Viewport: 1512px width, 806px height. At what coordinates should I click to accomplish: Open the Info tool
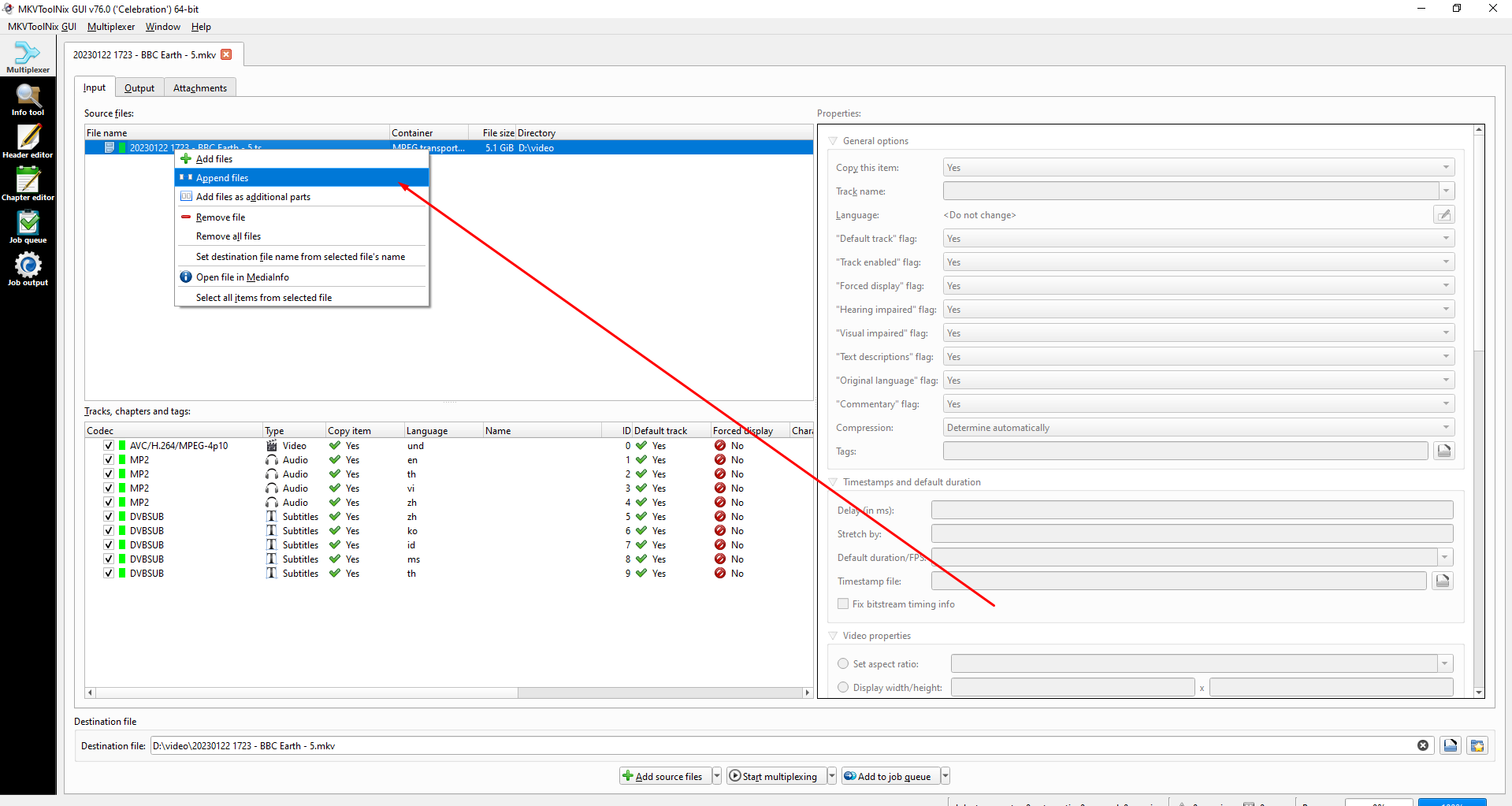click(28, 101)
